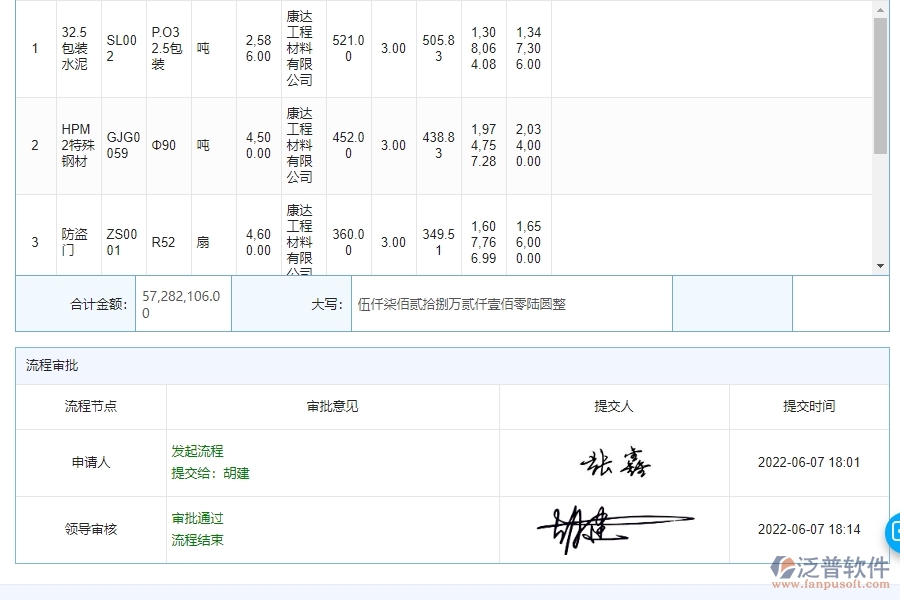The width and height of the screenshot is (900, 600).
Task: Expand the 流程节点 column header
Action: pos(90,407)
